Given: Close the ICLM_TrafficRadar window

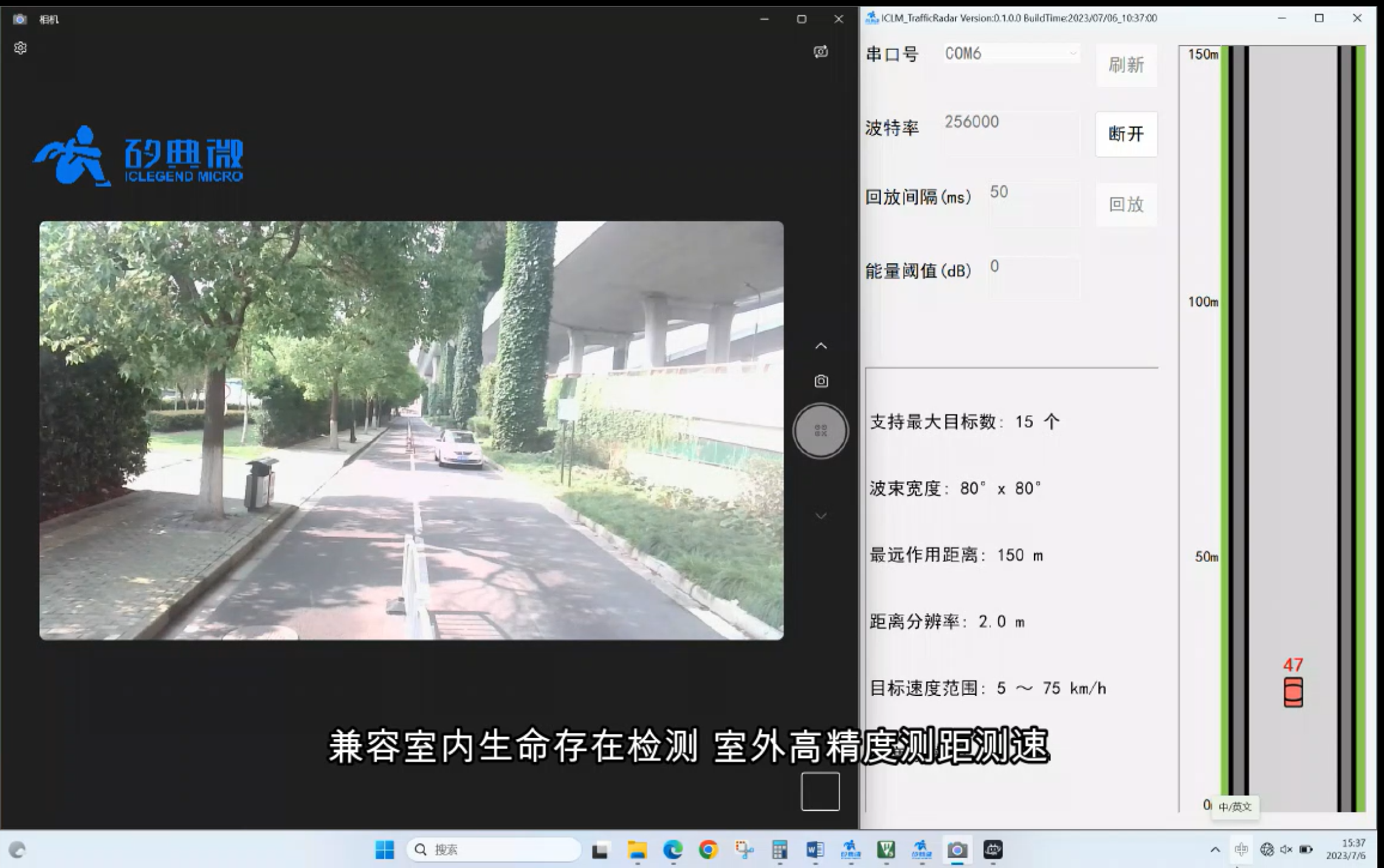Looking at the screenshot, I should pos(1357,18).
